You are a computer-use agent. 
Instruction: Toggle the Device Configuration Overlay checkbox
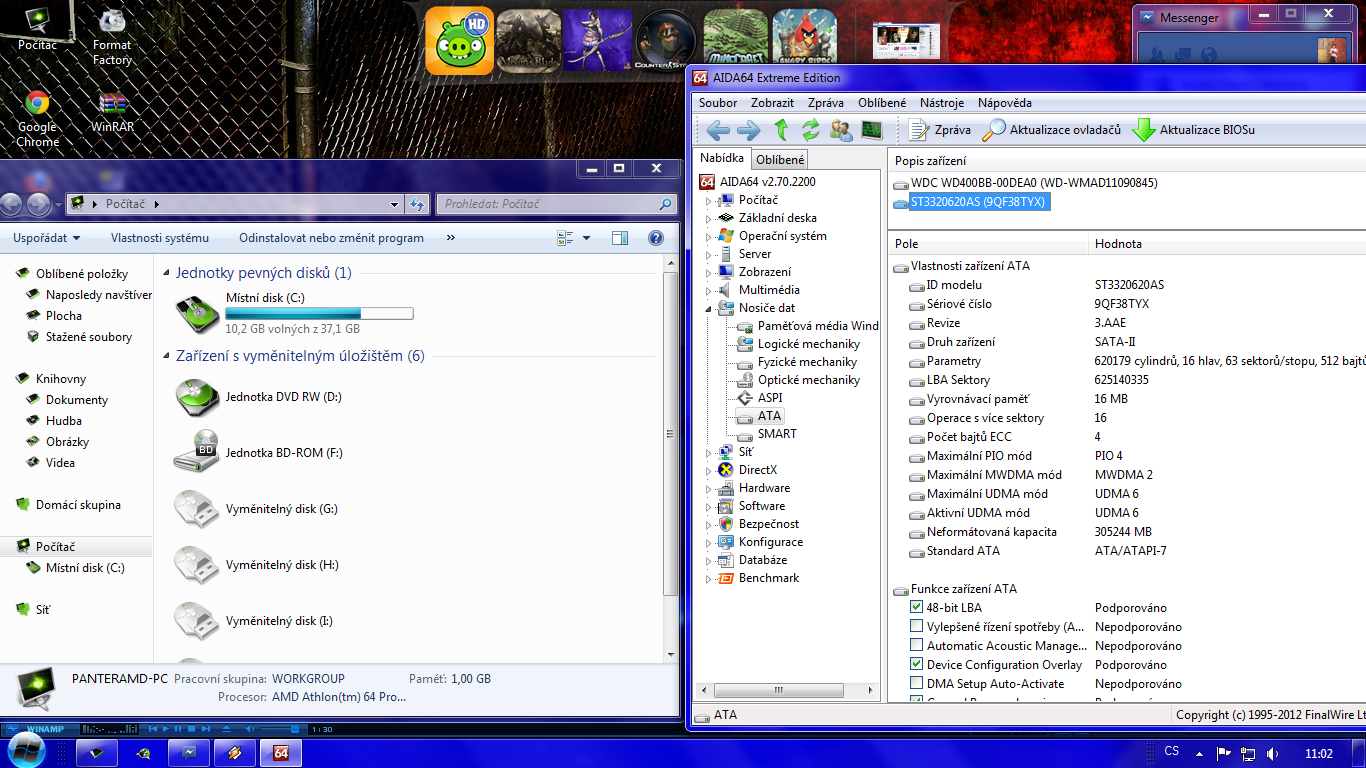tap(917, 664)
